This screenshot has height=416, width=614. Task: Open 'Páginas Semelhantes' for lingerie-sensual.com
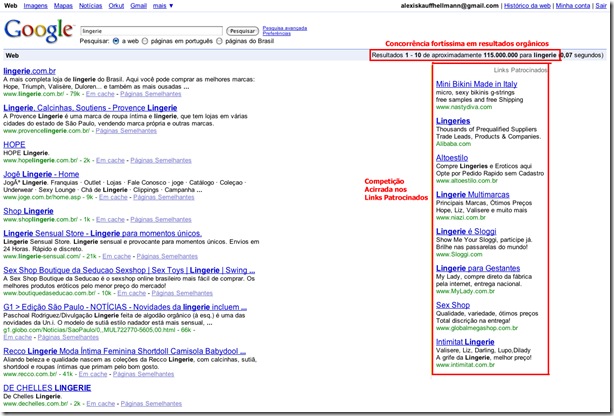[x=167, y=256]
